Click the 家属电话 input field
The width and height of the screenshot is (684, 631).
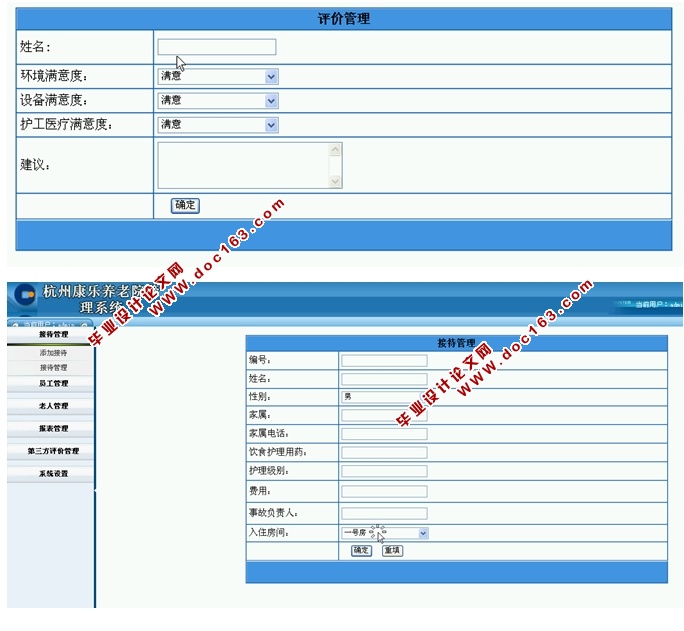pyautogui.click(x=384, y=434)
